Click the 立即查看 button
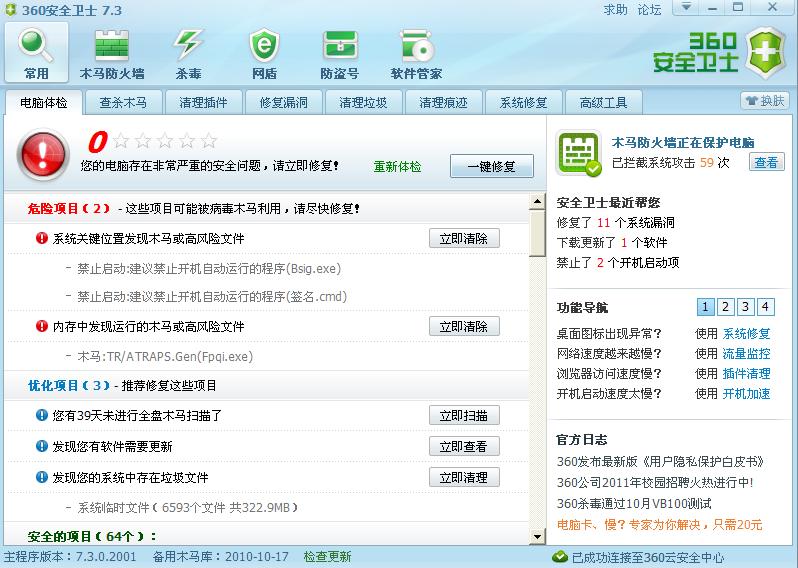The width and height of the screenshot is (798, 568). pyautogui.click(x=464, y=446)
